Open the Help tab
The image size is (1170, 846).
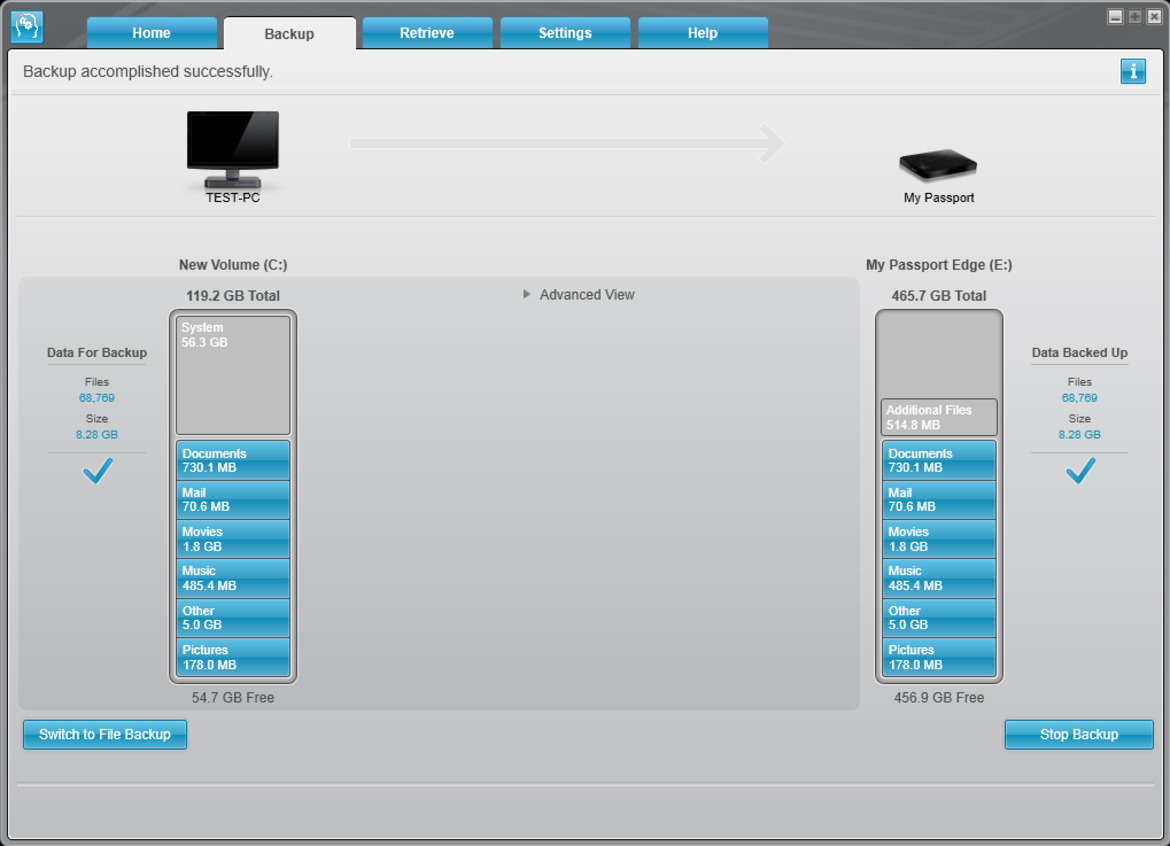[x=702, y=33]
